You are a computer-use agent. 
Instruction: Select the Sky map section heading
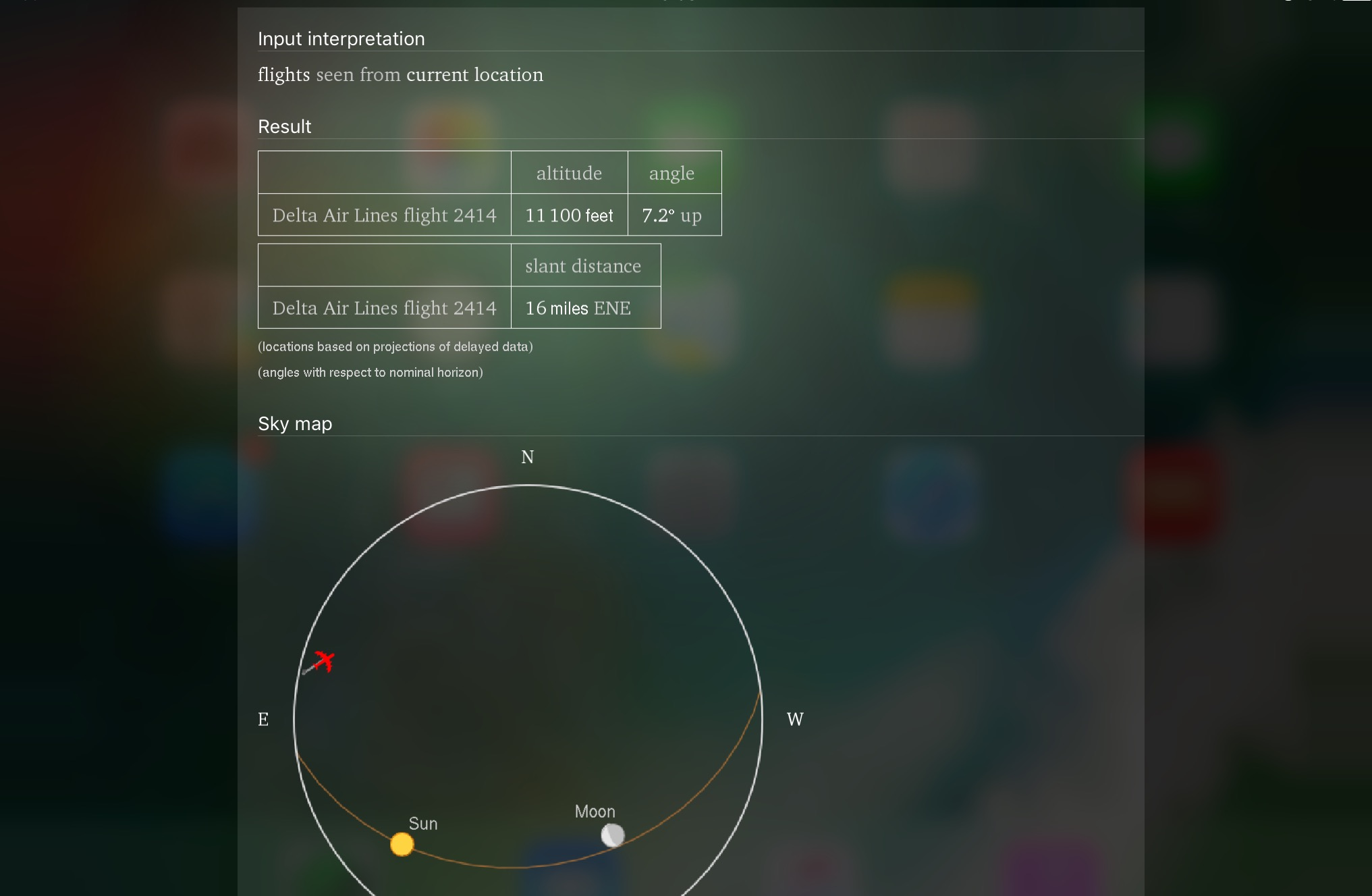(x=295, y=424)
